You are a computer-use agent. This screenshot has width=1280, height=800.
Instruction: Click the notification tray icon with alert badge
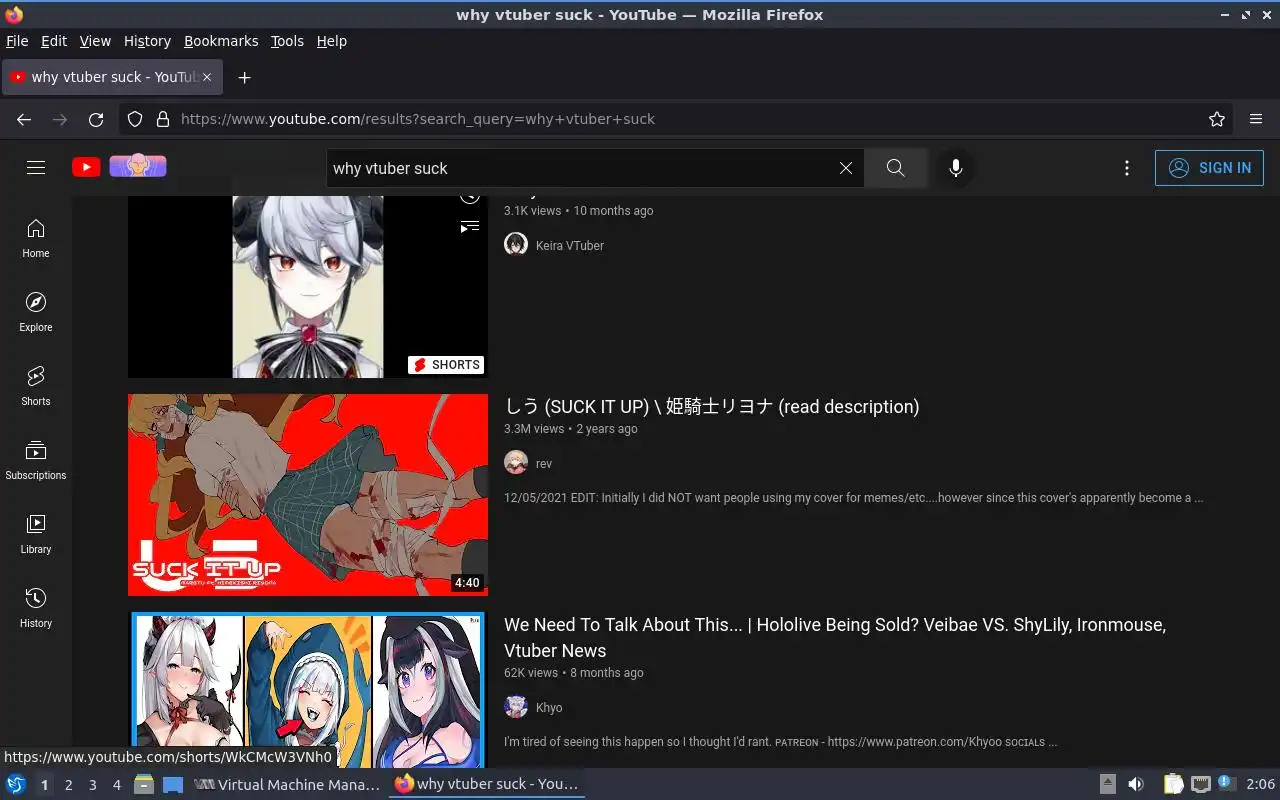point(1227,784)
